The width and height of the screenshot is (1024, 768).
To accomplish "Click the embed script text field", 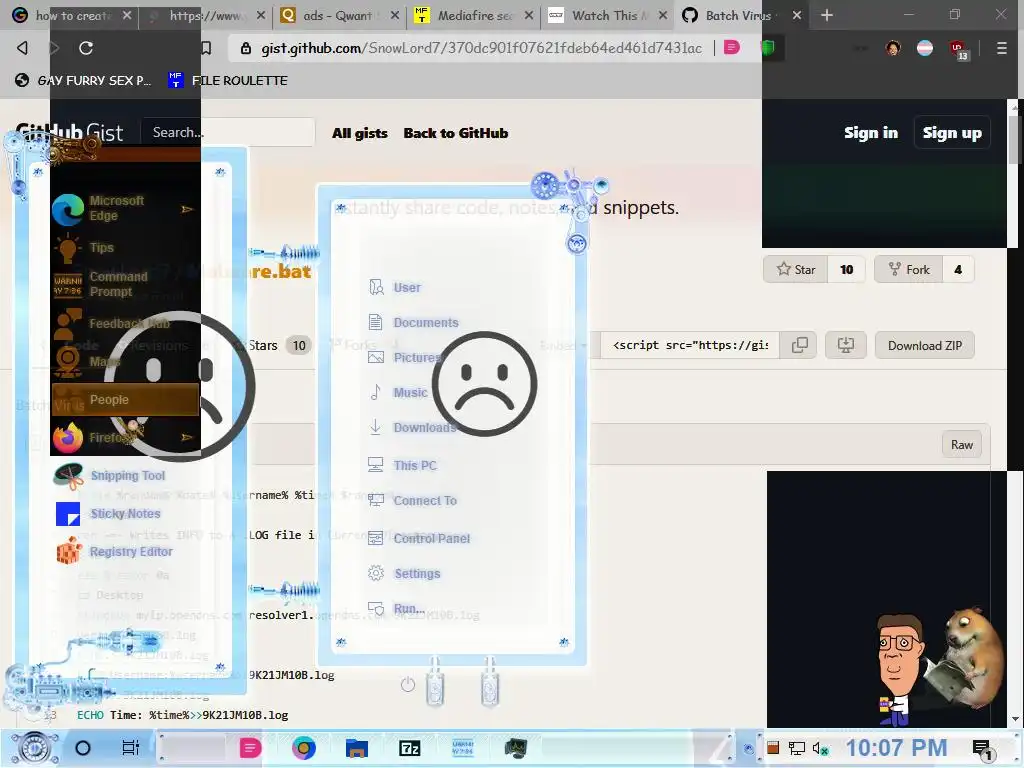I will [690, 345].
